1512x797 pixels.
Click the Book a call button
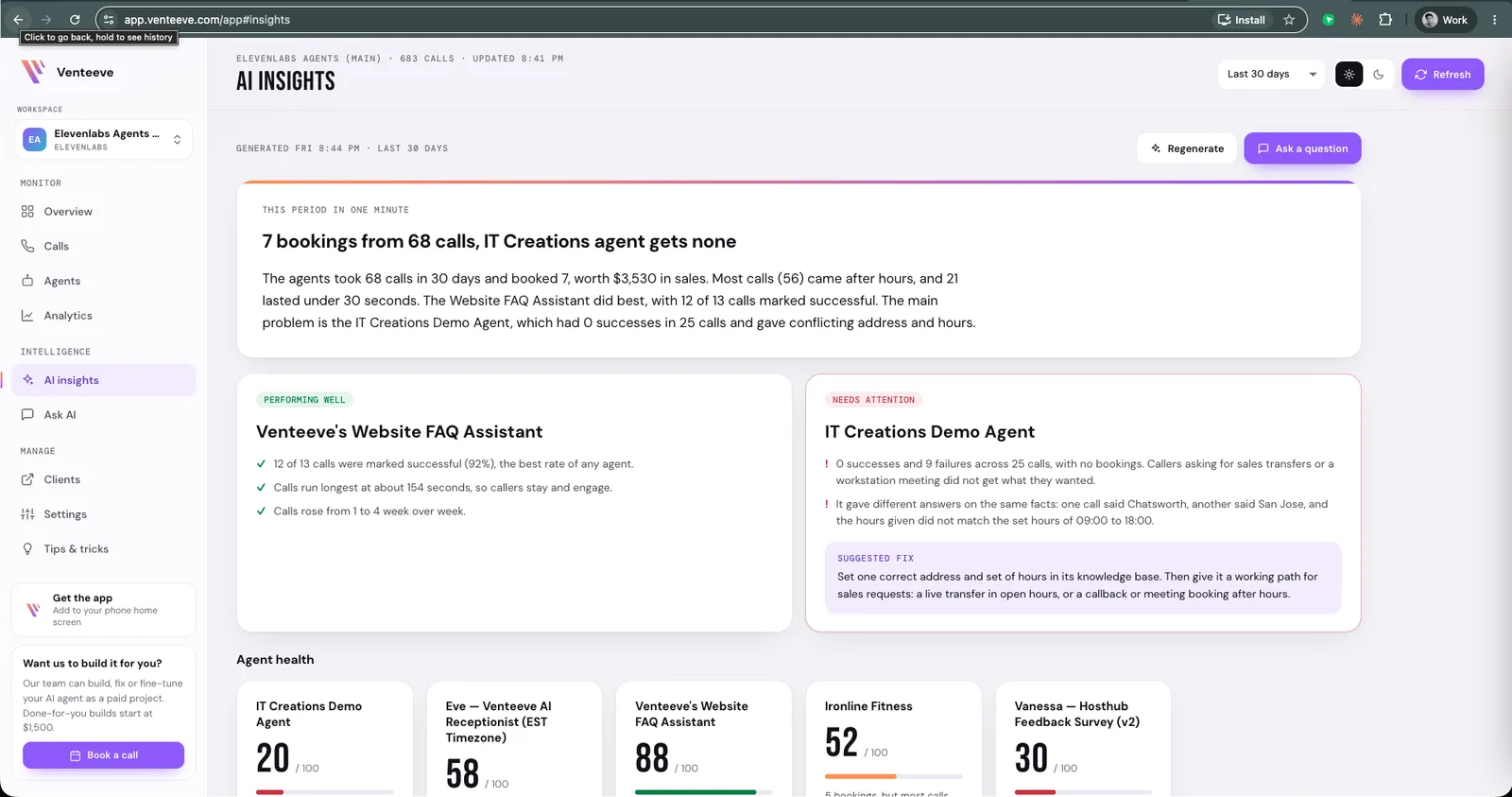104,755
